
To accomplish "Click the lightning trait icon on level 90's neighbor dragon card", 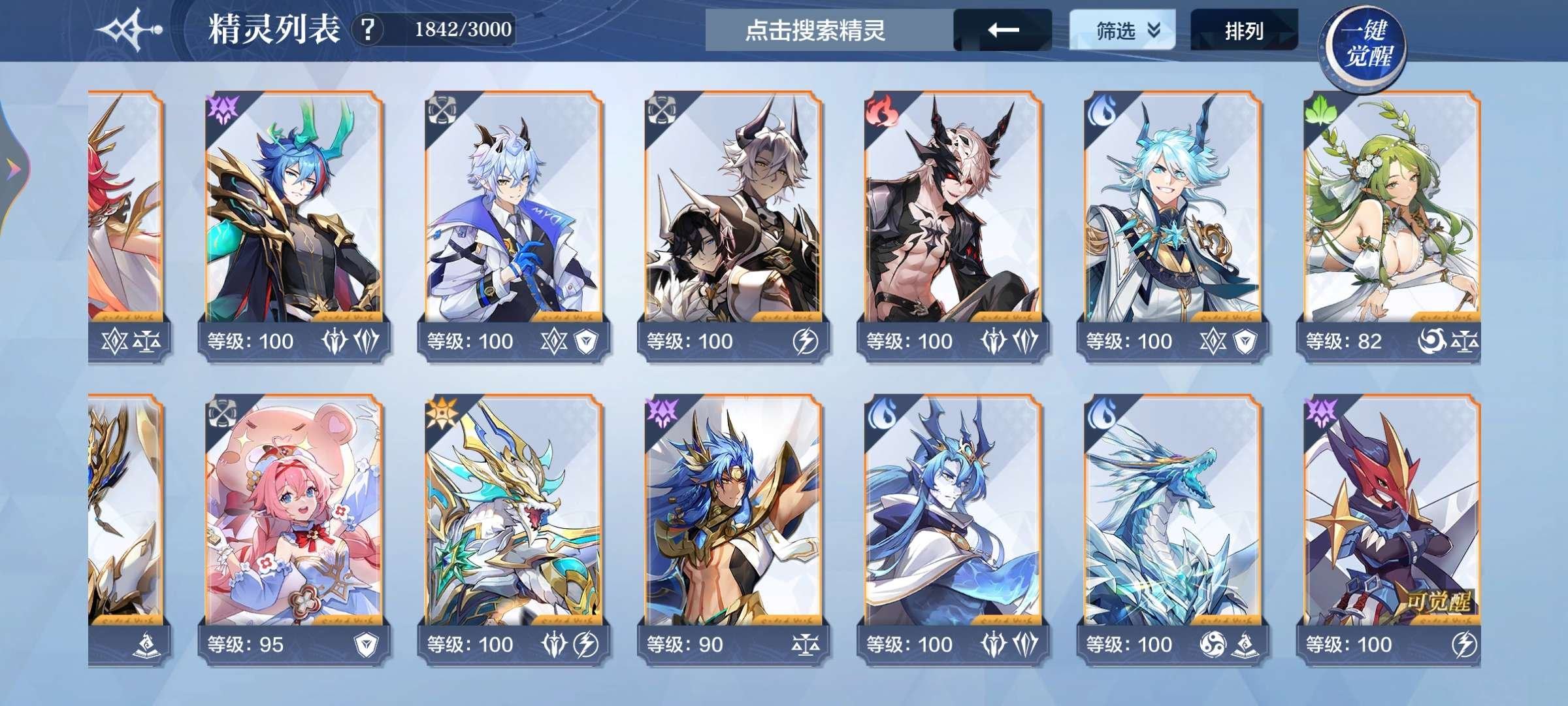I will (585, 645).
